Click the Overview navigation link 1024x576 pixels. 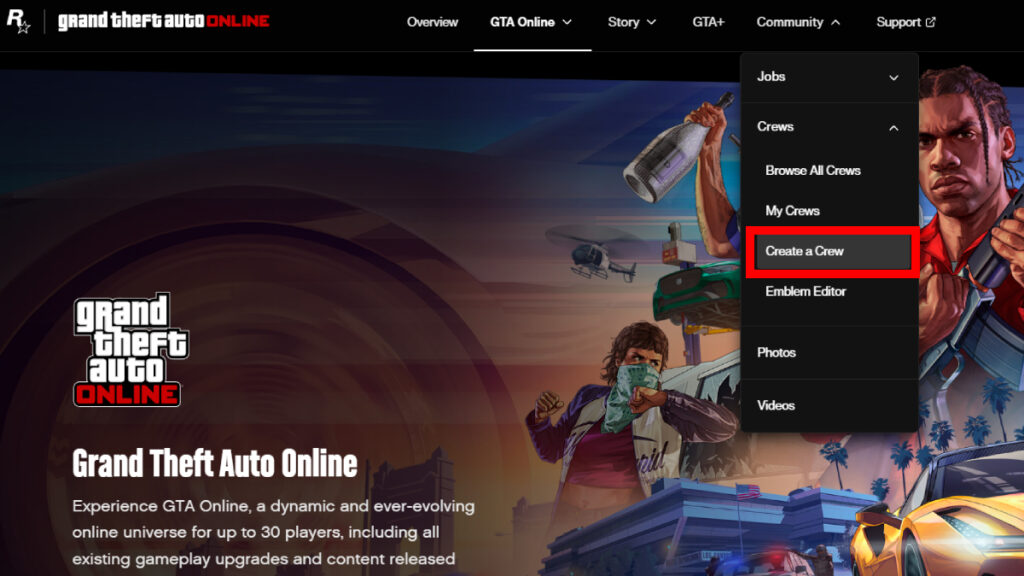tap(432, 21)
